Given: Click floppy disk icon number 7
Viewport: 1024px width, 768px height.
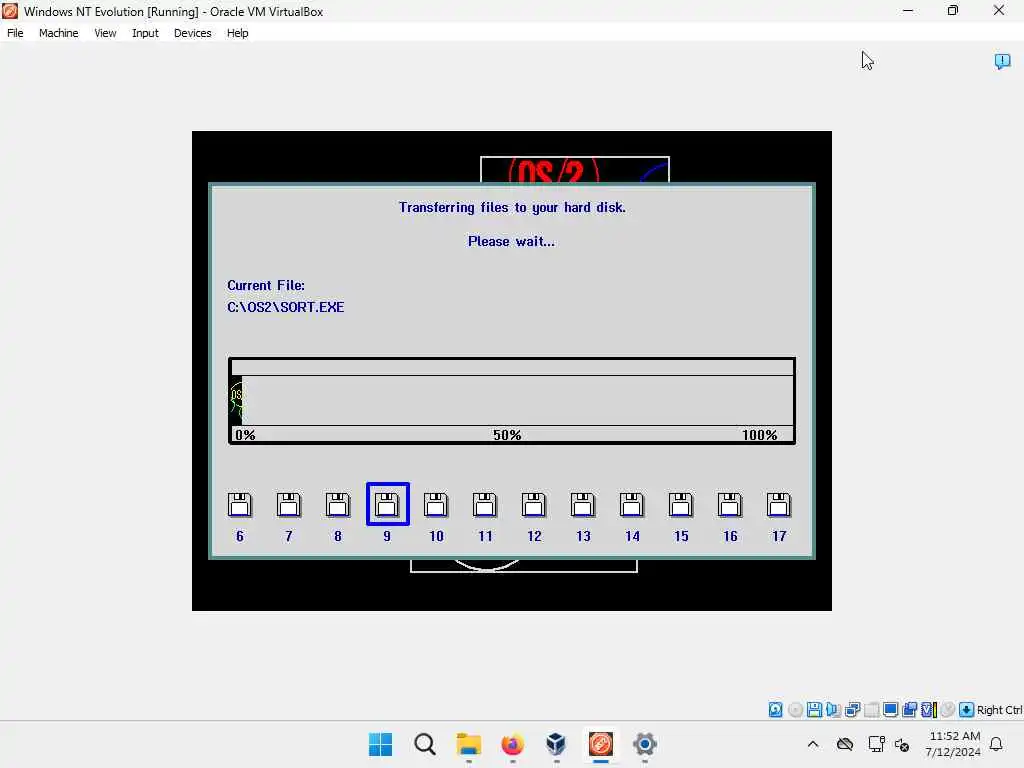Looking at the screenshot, I should (x=289, y=505).
